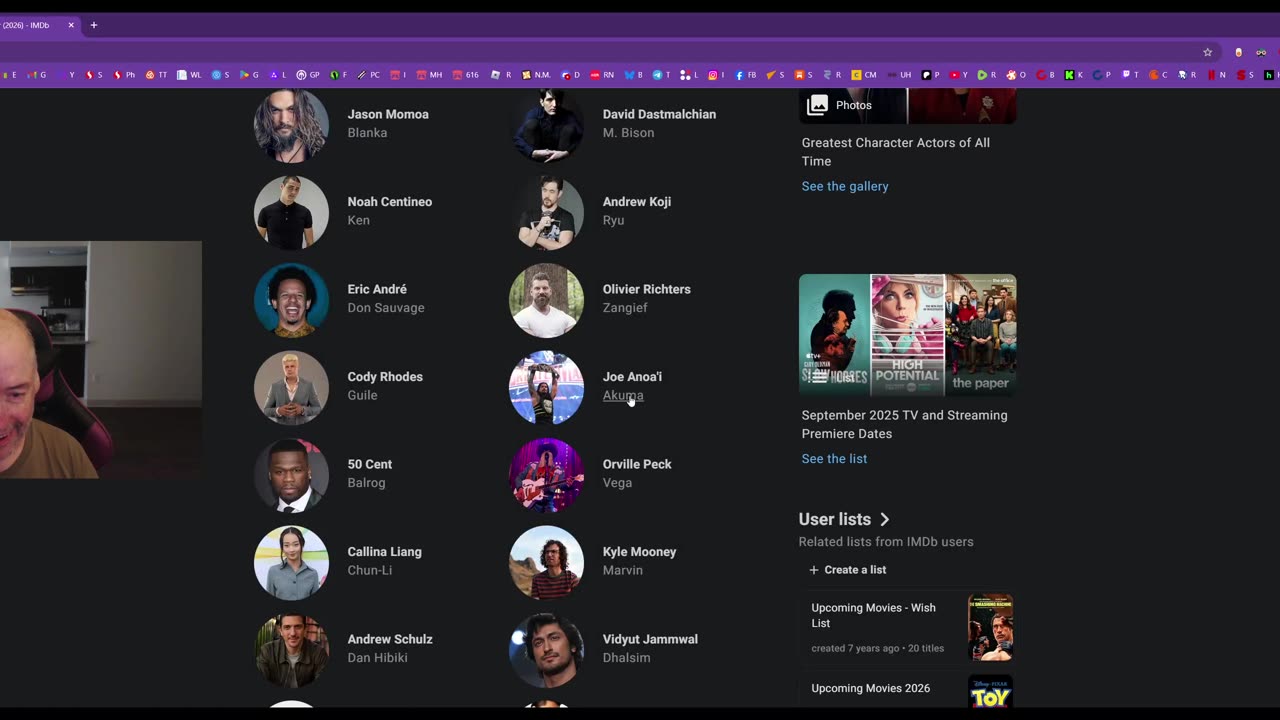Image resolution: width=1280 pixels, height=720 pixels.
Task: Open the Netflix N bookmark
Action: point(1216,75)
